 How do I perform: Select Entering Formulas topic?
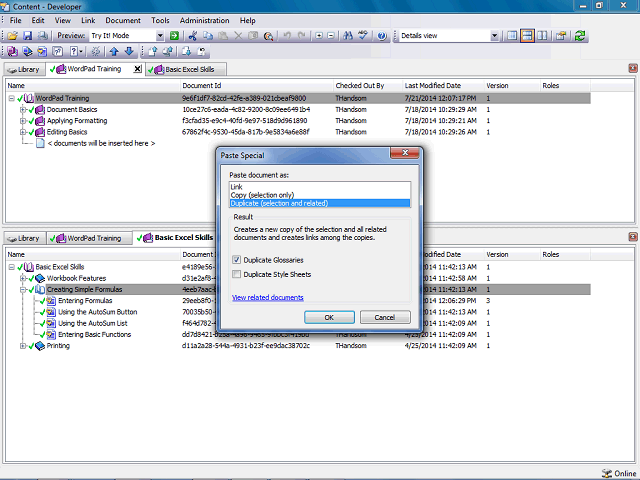click(x=85, y=301)
